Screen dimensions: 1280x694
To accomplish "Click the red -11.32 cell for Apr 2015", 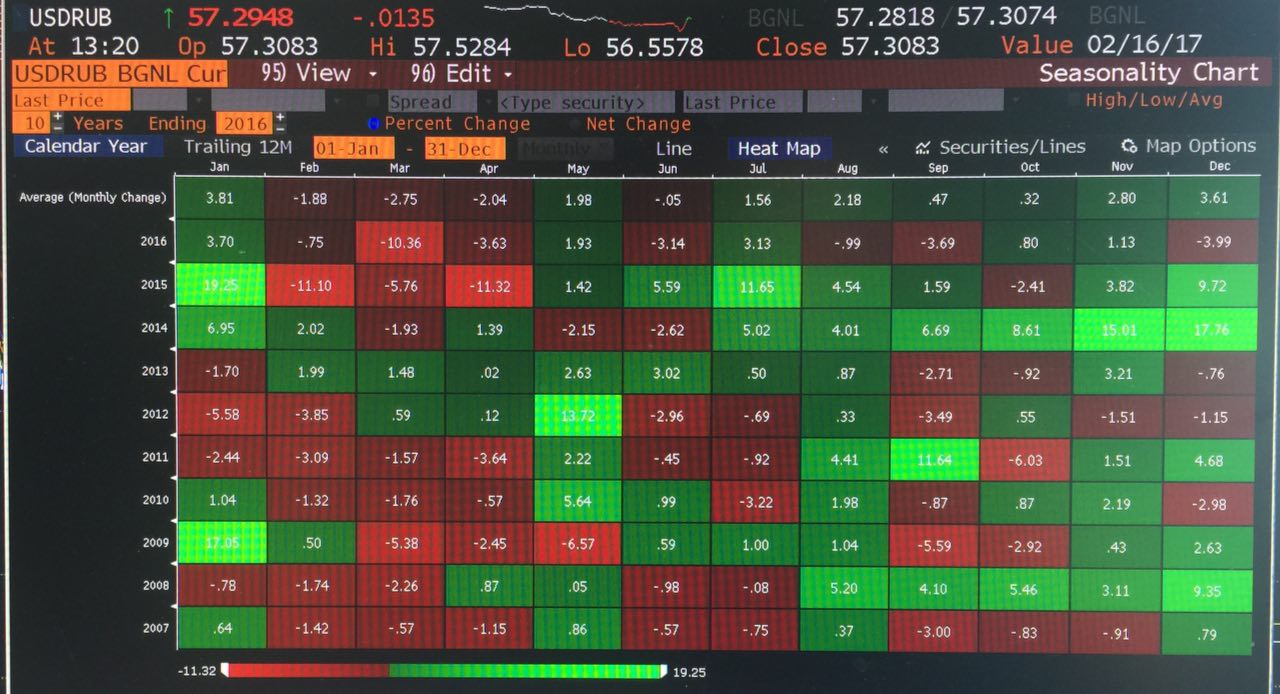I will coord(489,286).
